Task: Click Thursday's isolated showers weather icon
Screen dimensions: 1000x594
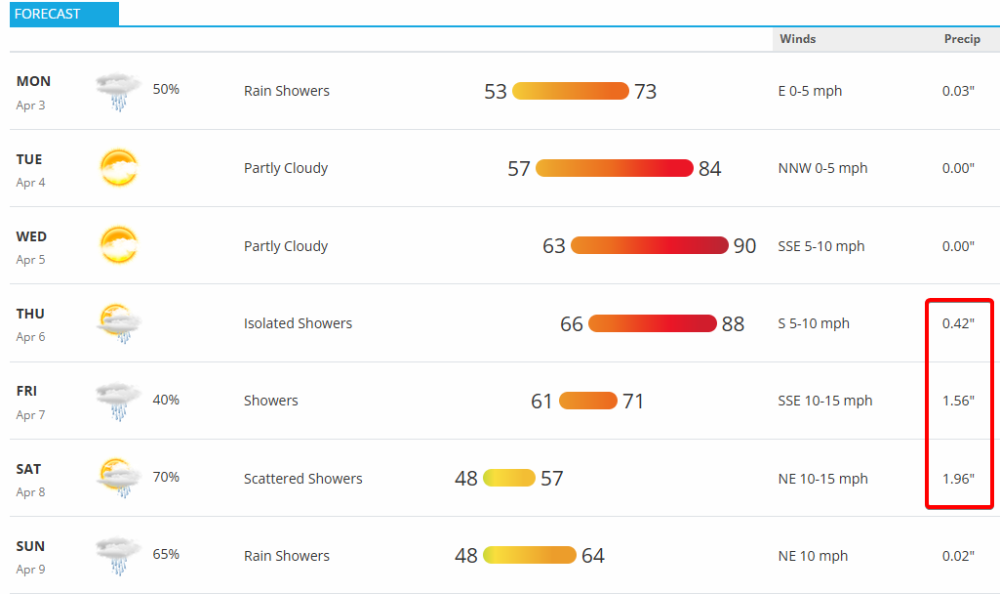Action: (119, 323)
